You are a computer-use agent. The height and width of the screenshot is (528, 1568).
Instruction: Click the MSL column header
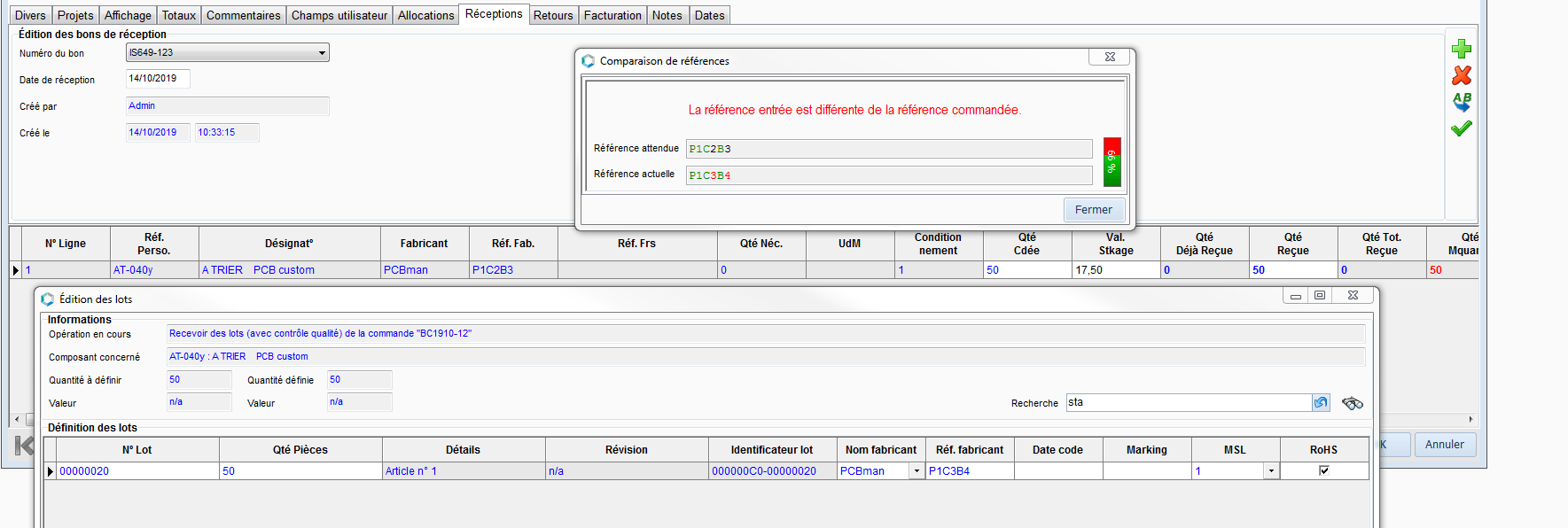coord(1236,450)
